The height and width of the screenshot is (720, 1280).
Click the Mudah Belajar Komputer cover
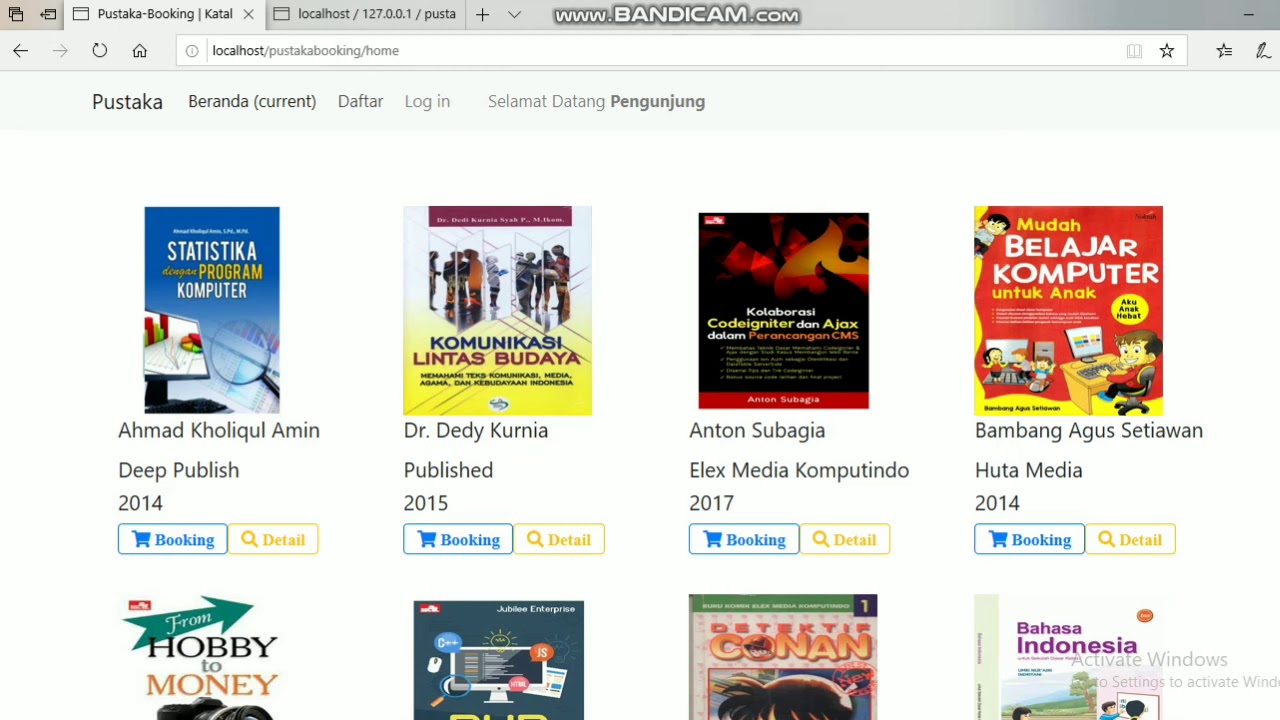click(1068, 310)
